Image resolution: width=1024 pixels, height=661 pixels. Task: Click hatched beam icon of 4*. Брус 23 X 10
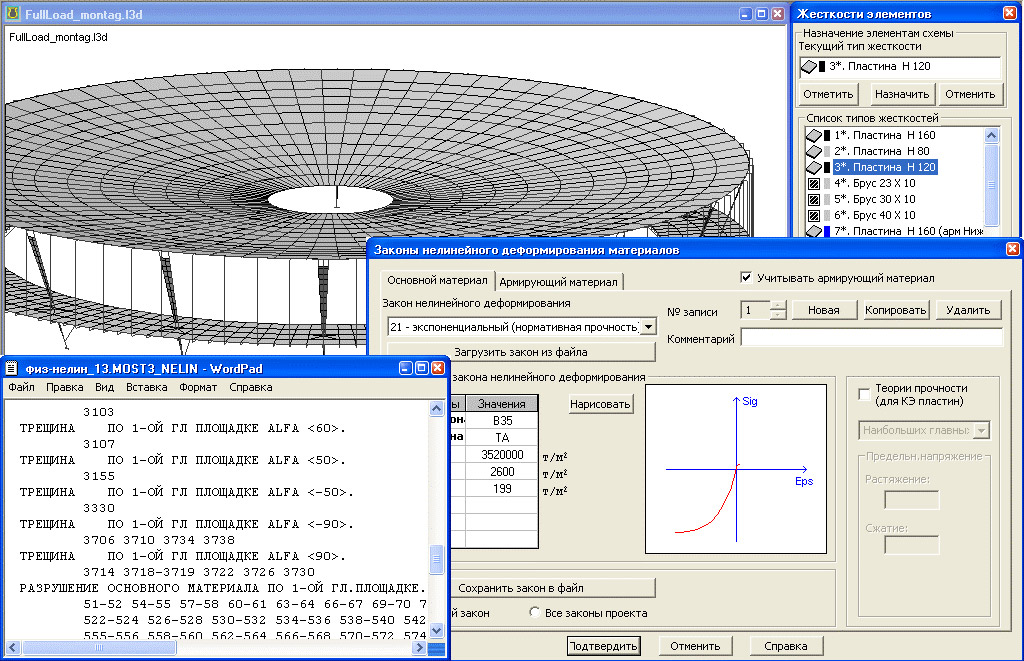813,183
